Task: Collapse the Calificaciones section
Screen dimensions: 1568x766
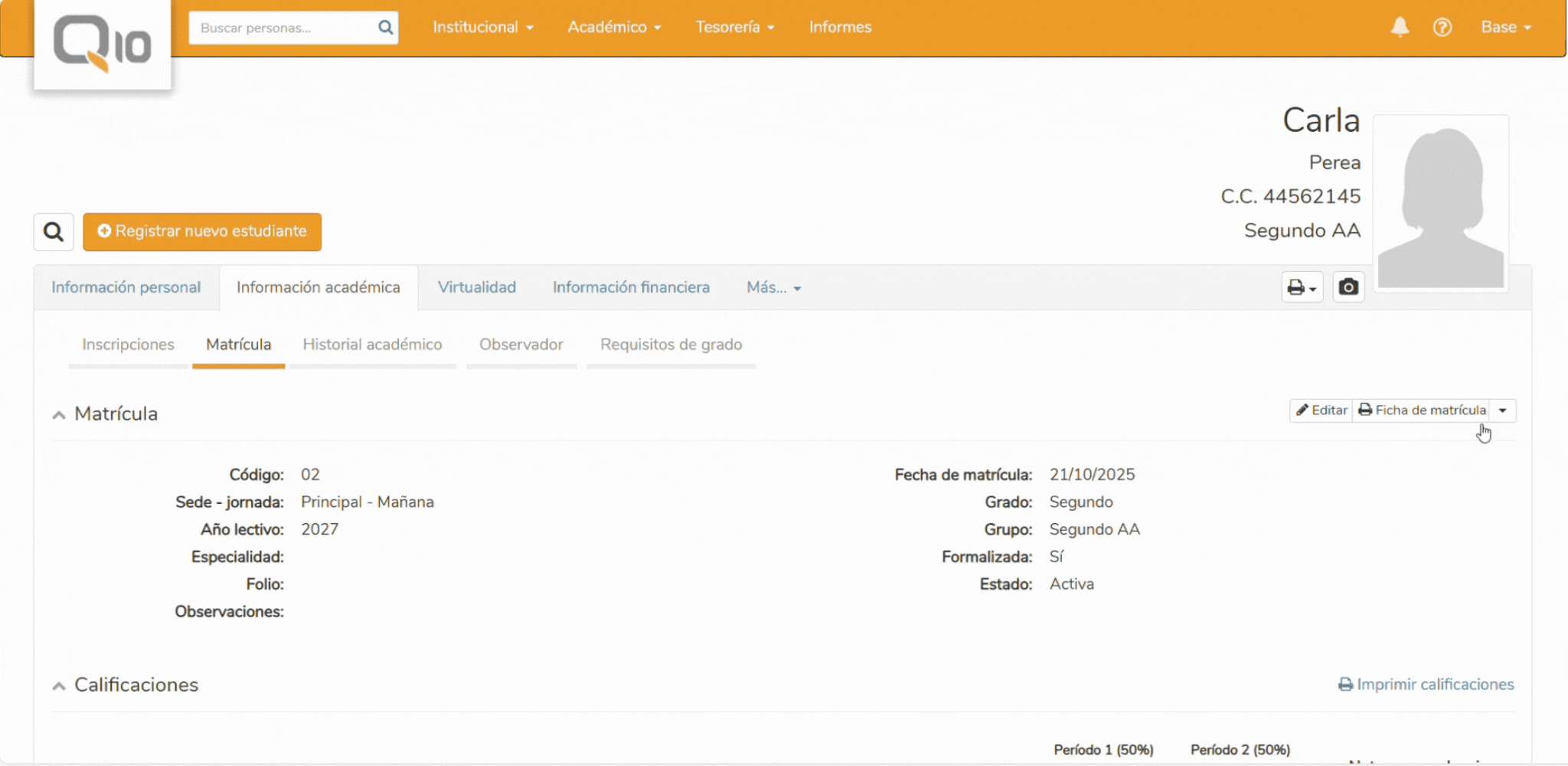Action: point(59,686)
